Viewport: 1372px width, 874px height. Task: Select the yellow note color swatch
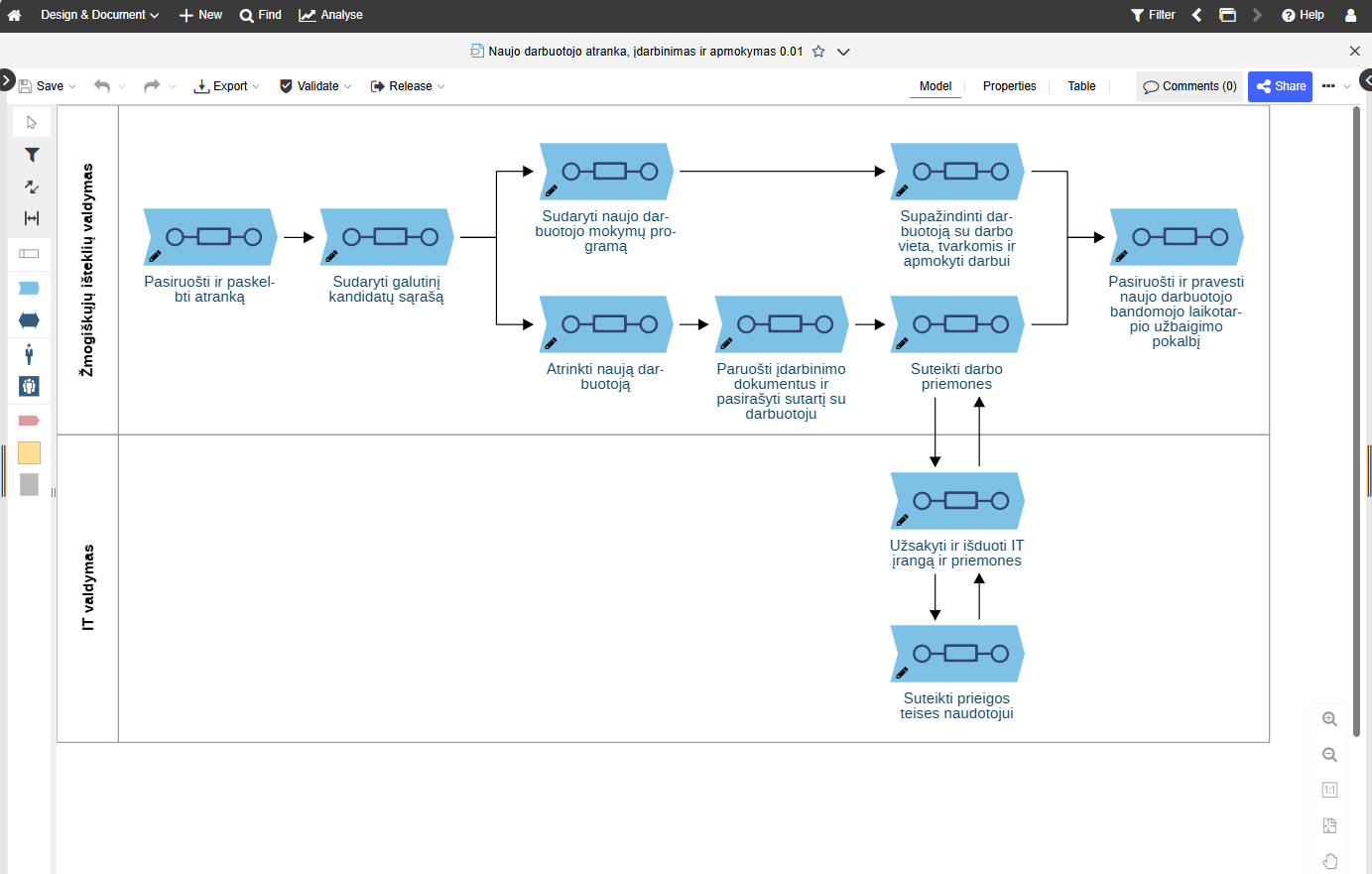(30, 453)
